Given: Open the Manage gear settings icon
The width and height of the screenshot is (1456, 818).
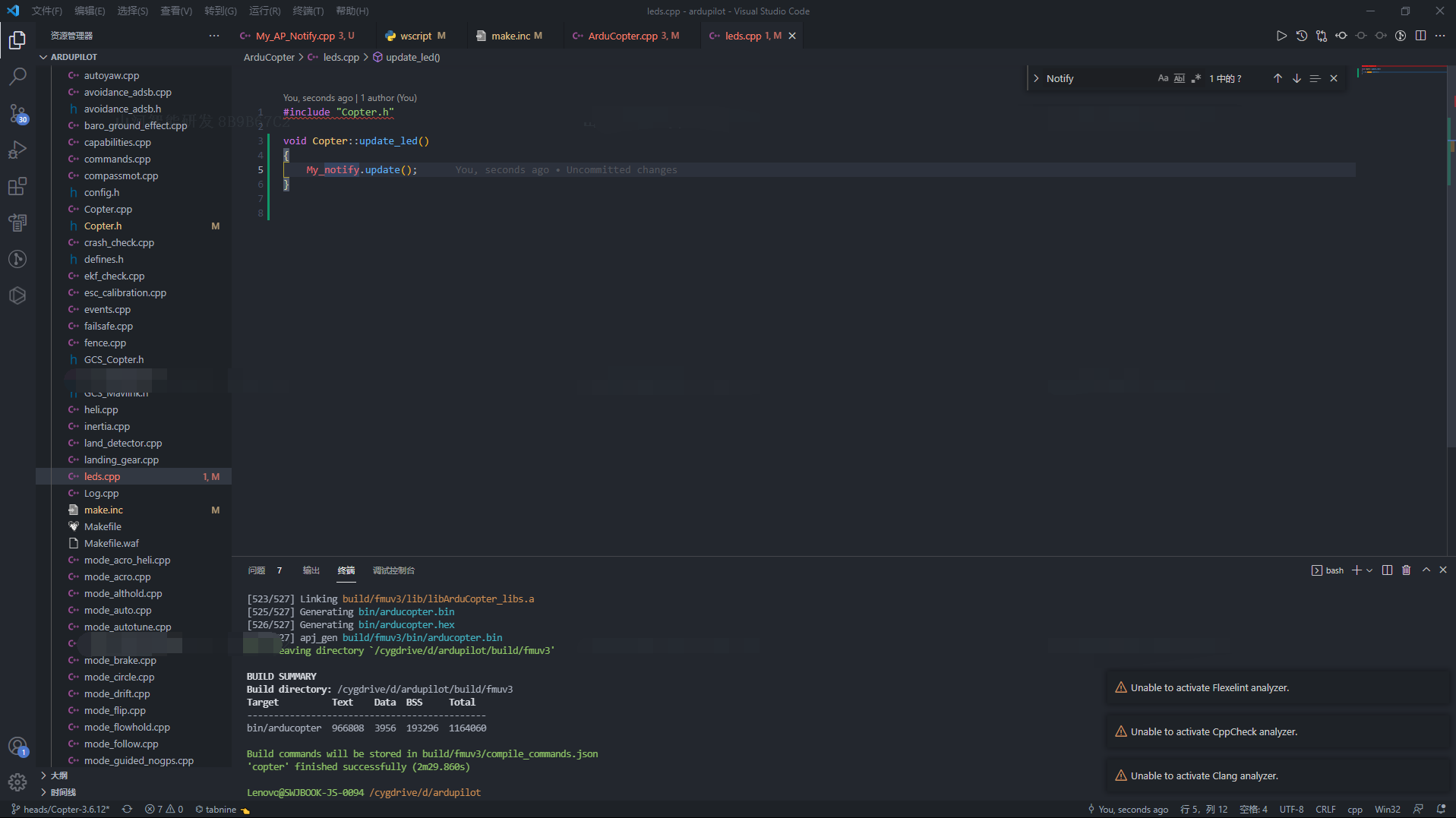Looking at the screenshot, I should pyautogui.click(x=17, y=782).
